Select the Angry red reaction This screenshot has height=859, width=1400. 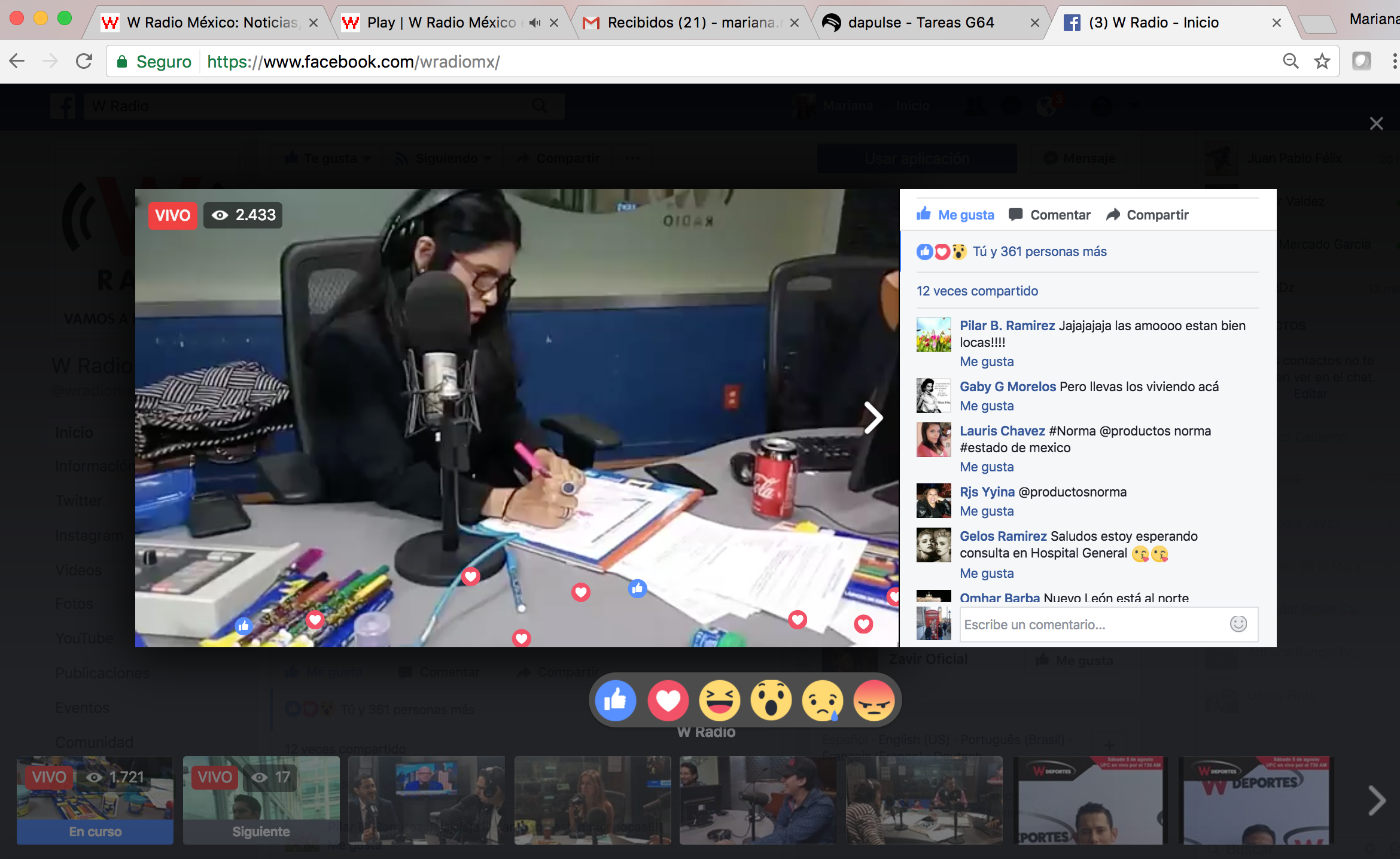(x=874, y=700)
